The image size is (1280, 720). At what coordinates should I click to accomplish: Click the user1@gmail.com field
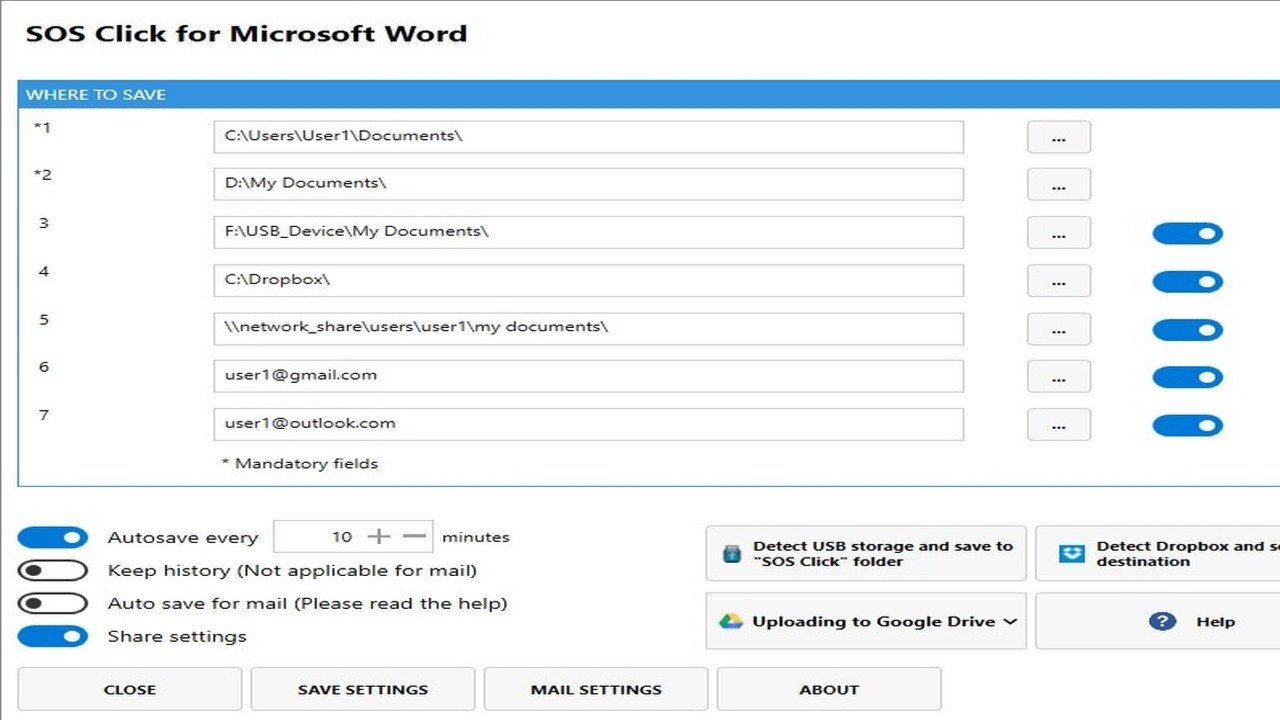point(589,376)
